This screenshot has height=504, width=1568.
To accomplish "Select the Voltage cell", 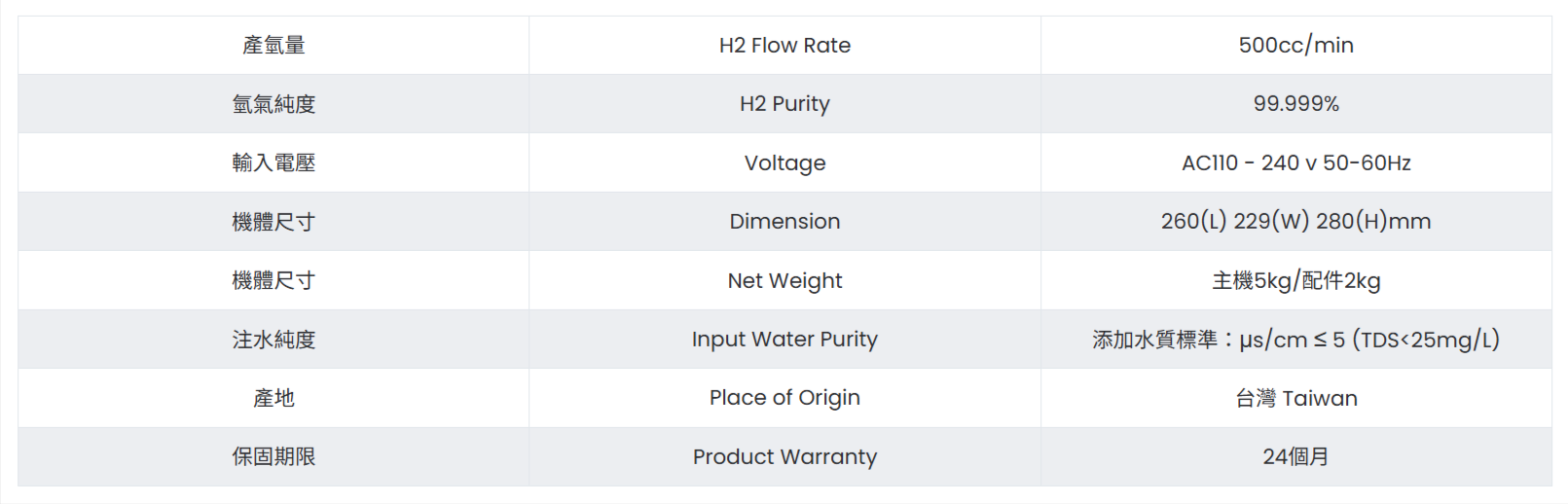I will 784,163.
